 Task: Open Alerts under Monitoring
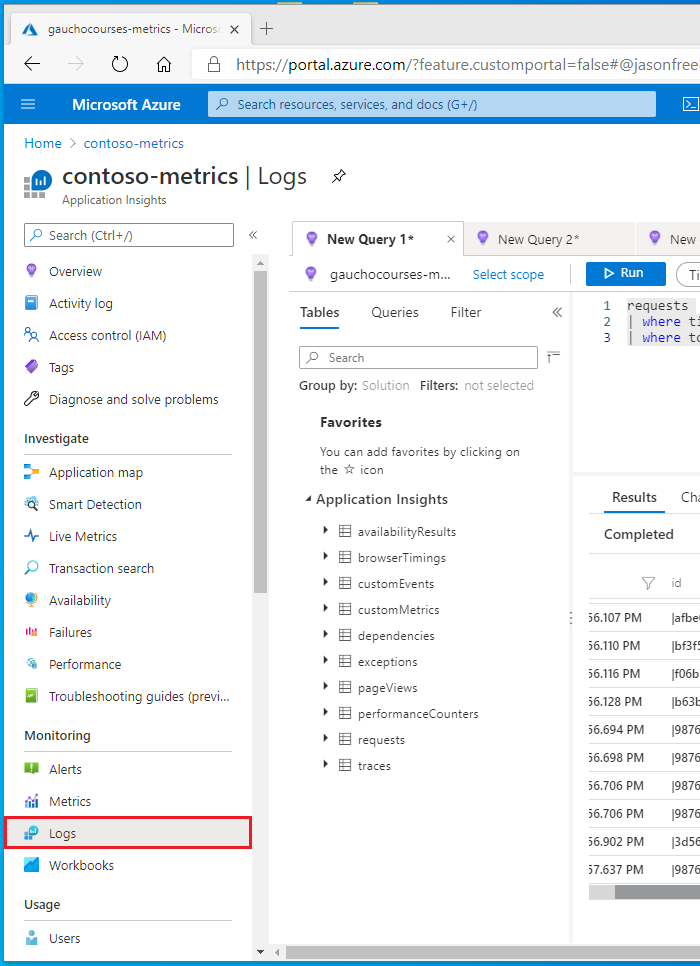click(65, 769)
